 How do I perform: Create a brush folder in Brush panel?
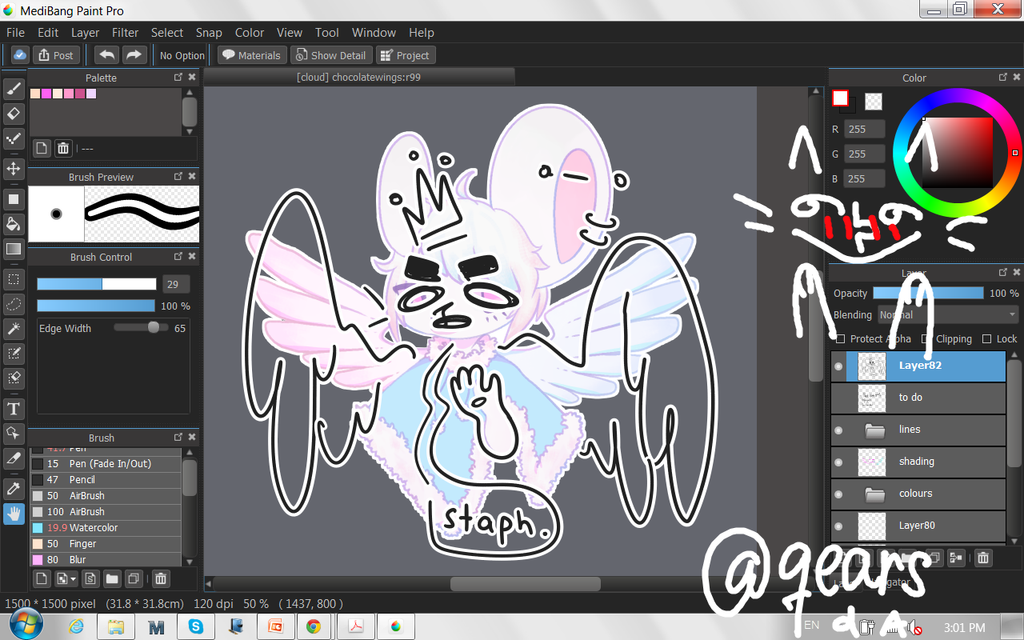pos(112,579)
